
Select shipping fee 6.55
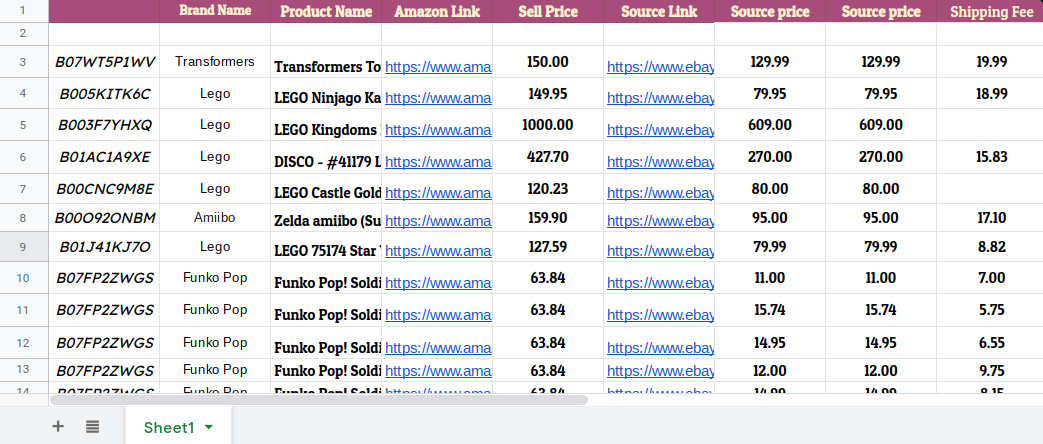(x=991, y=343)
